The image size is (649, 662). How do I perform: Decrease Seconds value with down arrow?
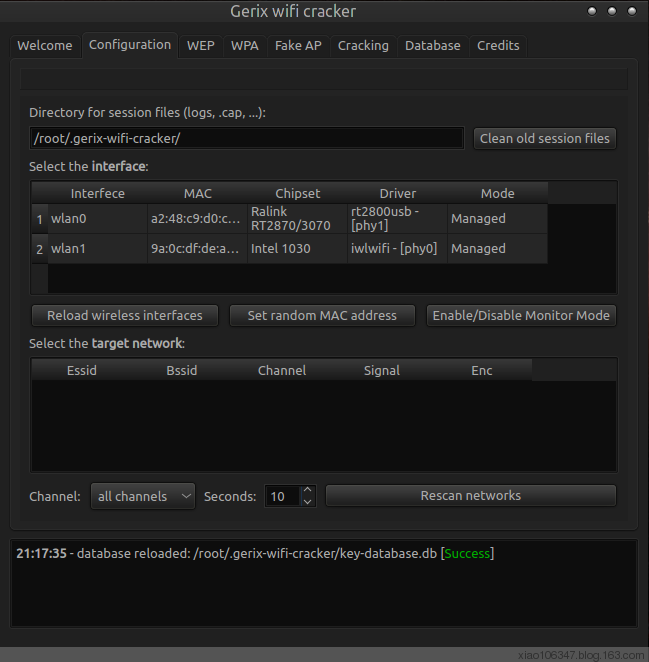click(308, 502)
